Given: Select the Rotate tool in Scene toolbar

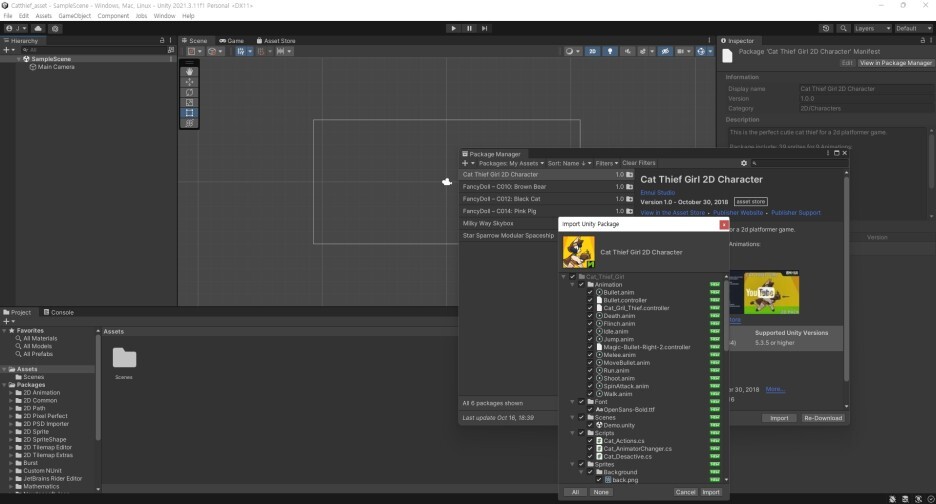Looking at the screenshot, I should pos(189,92).
